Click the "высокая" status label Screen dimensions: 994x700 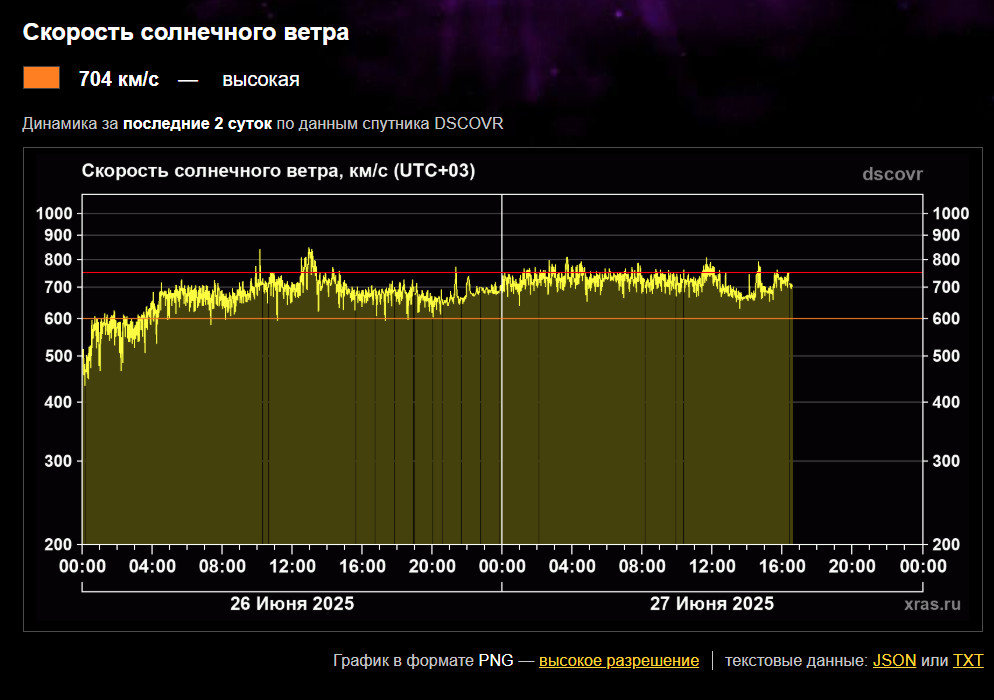pos(260,80)
